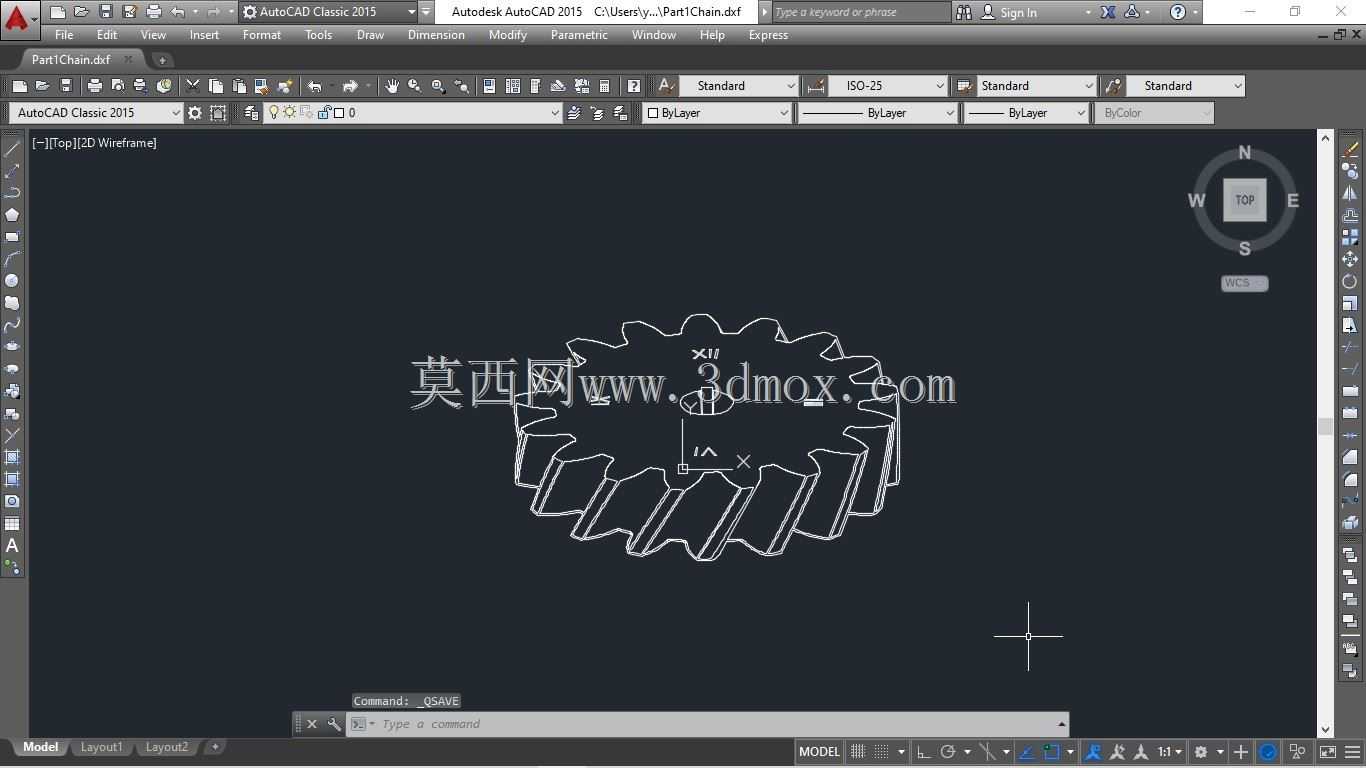
Task: Expand the layer 0 dropdown list
Action: (555, 113)
